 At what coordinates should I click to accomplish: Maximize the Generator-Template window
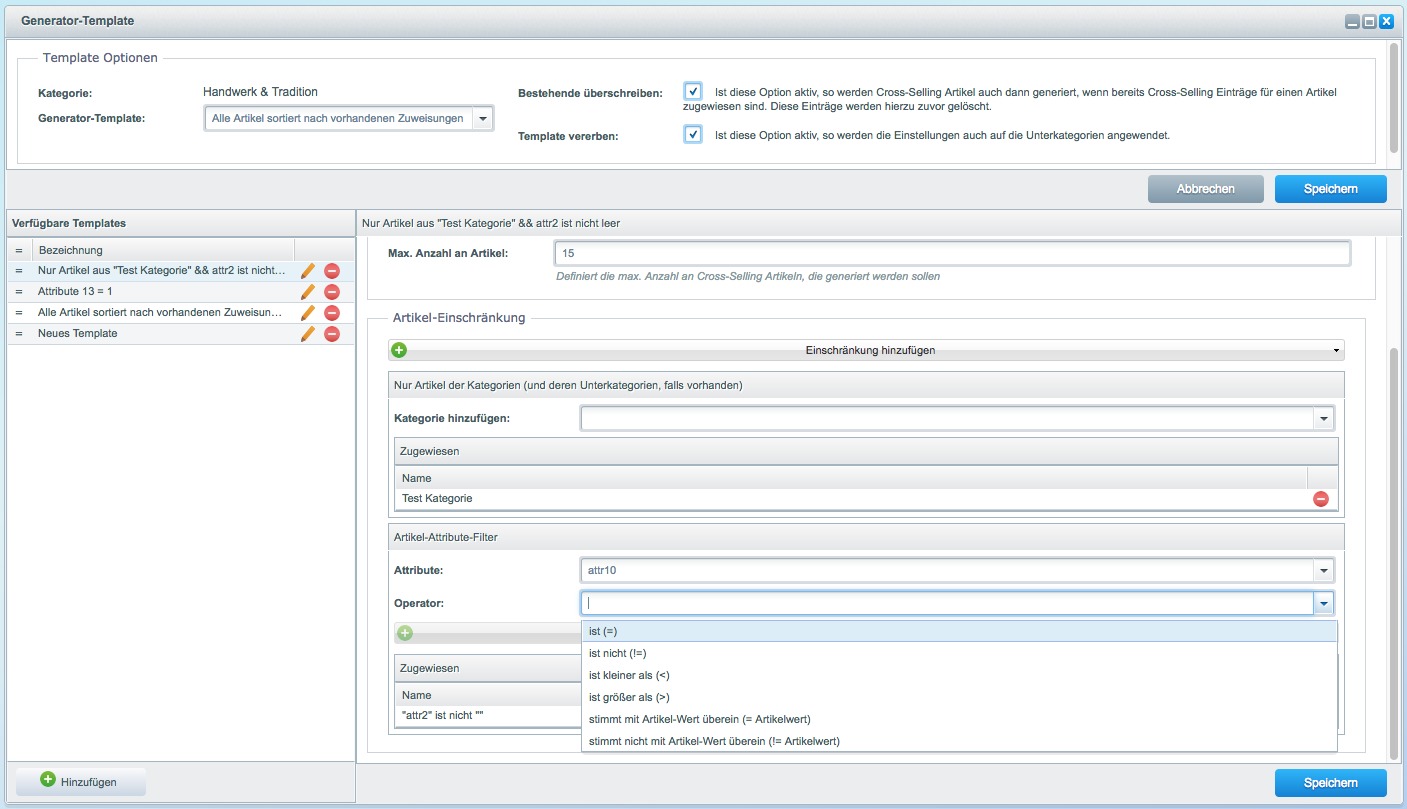tap(1369, 20)
